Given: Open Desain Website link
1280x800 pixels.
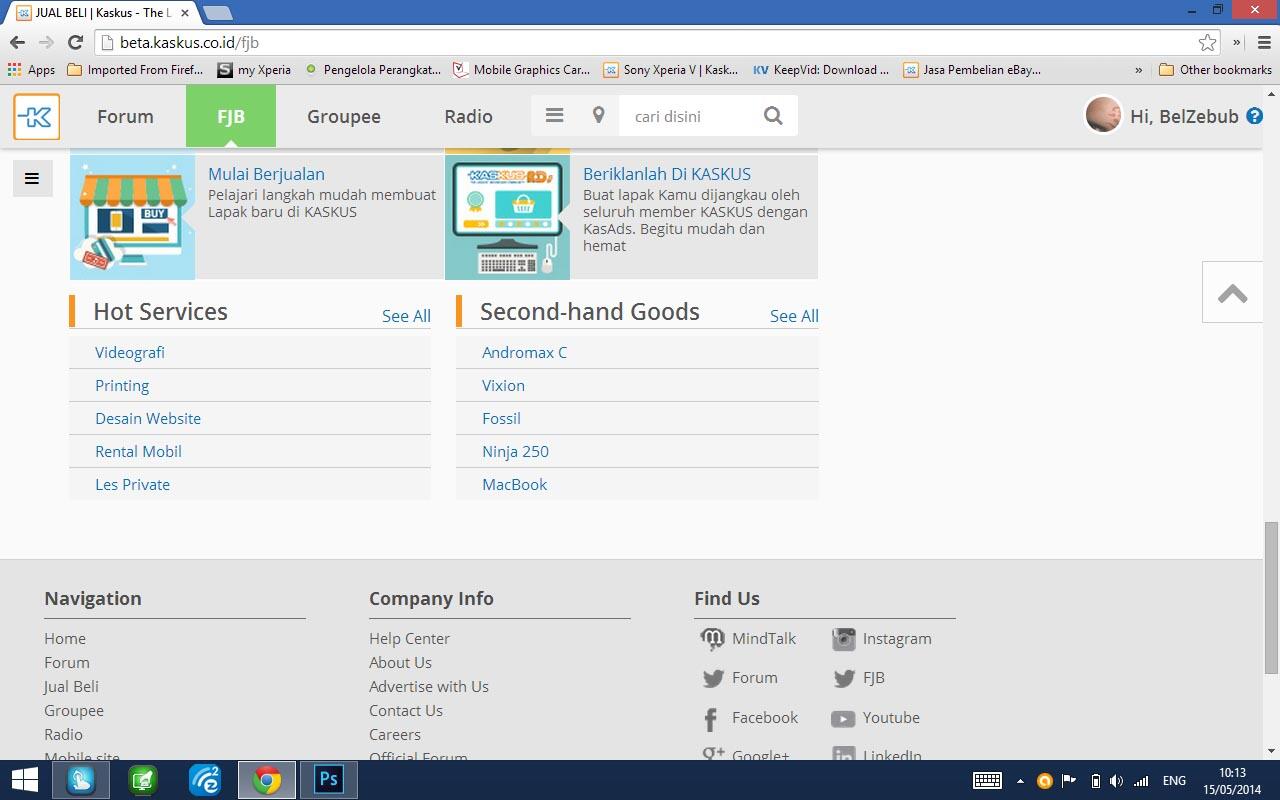Looking at the screenshot, I should (x=148, y=418).
